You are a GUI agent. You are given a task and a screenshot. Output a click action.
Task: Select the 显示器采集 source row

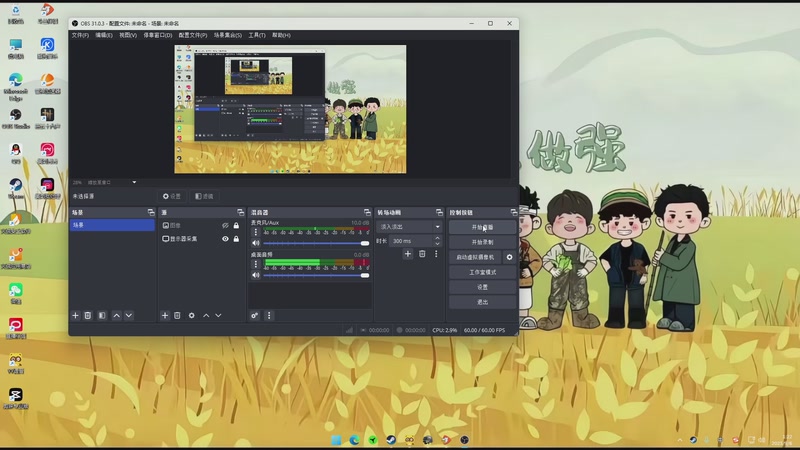201,239
